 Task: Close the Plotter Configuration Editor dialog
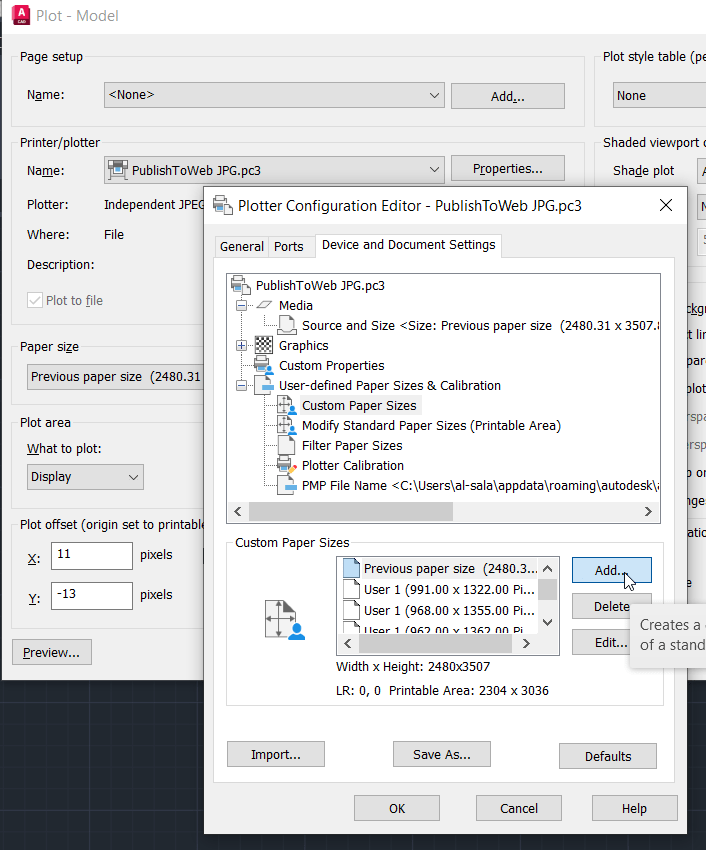click(666, 205)
